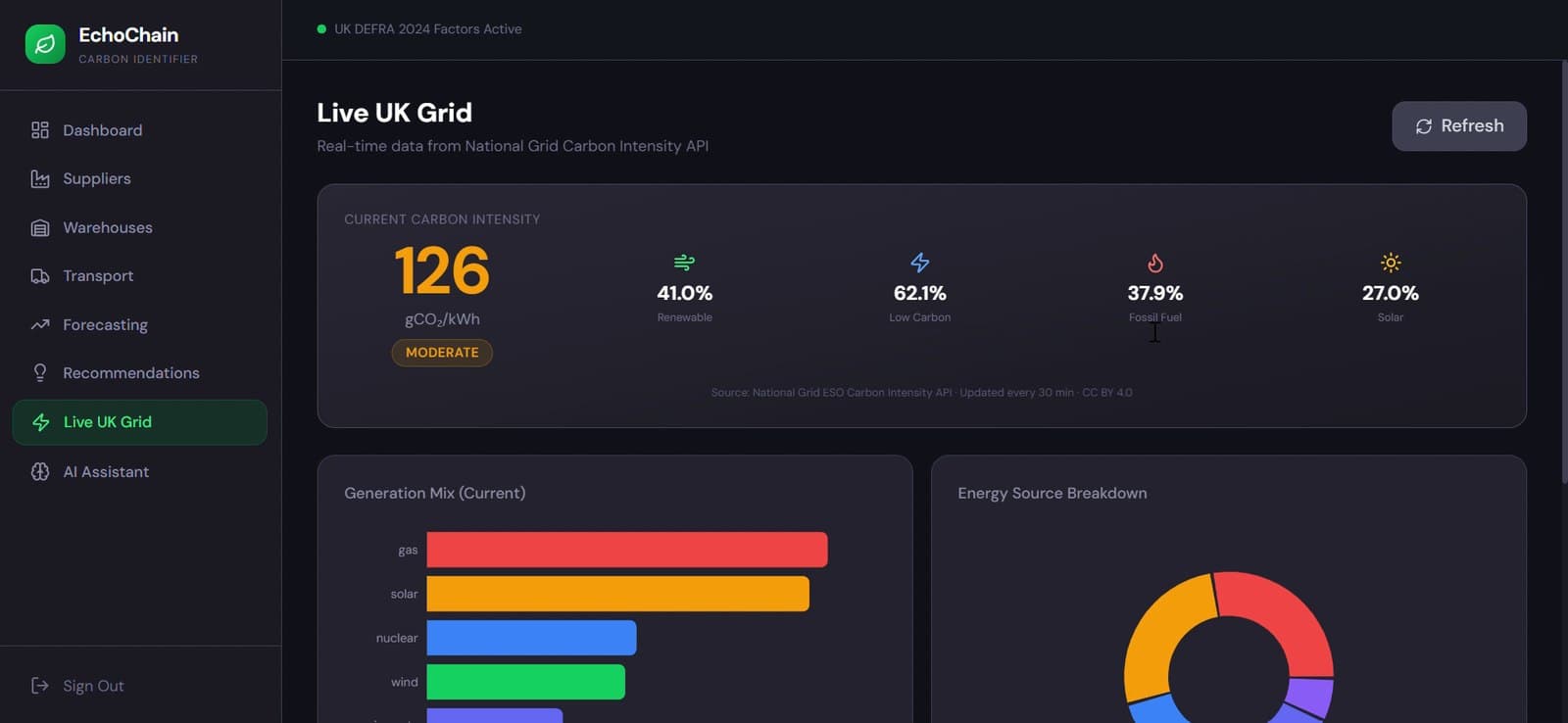Open the Dashboard page
The image size is (1568, 723).
(140, 130)
